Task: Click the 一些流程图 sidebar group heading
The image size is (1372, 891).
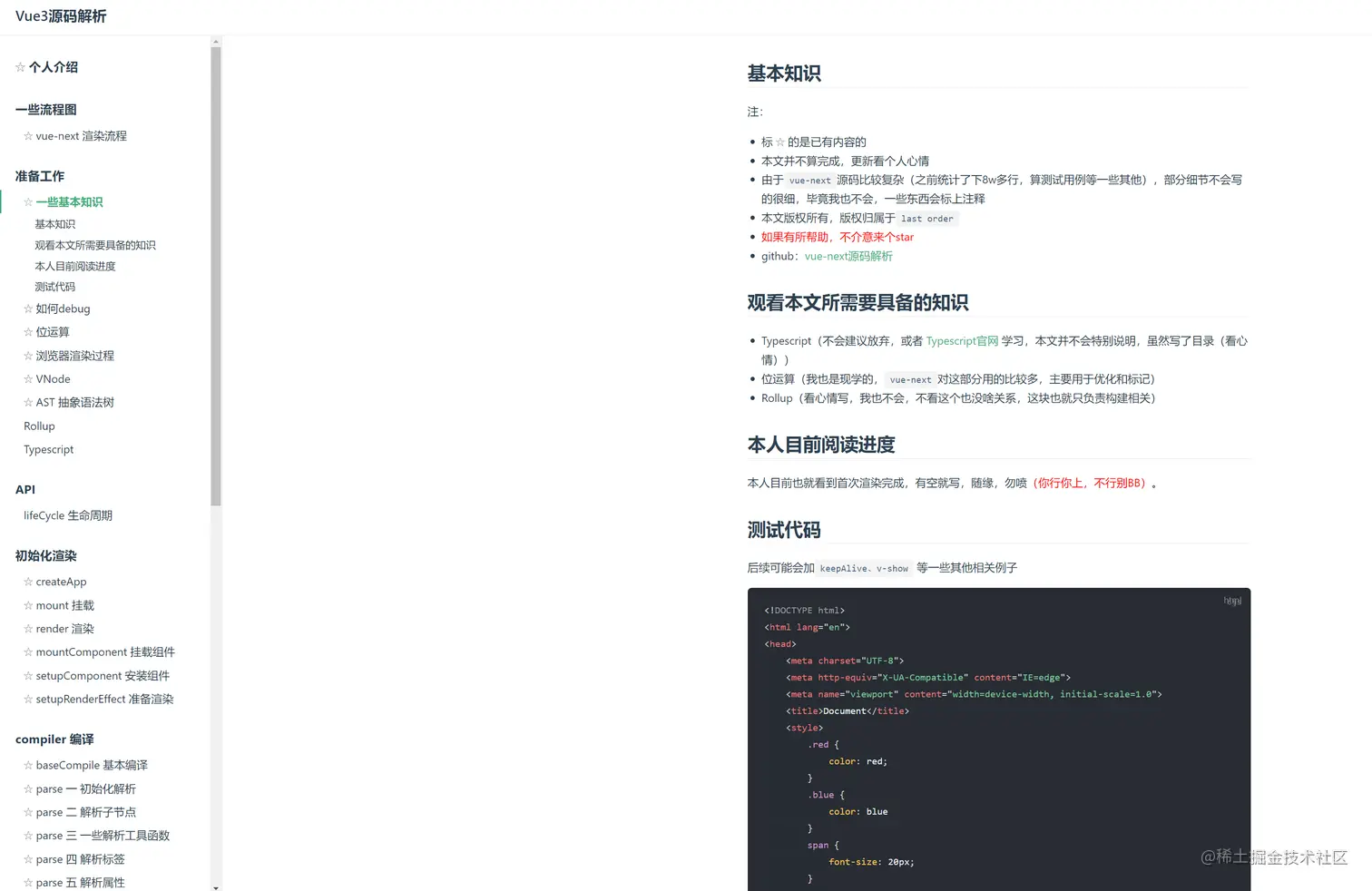Action: tap(46, 110)
